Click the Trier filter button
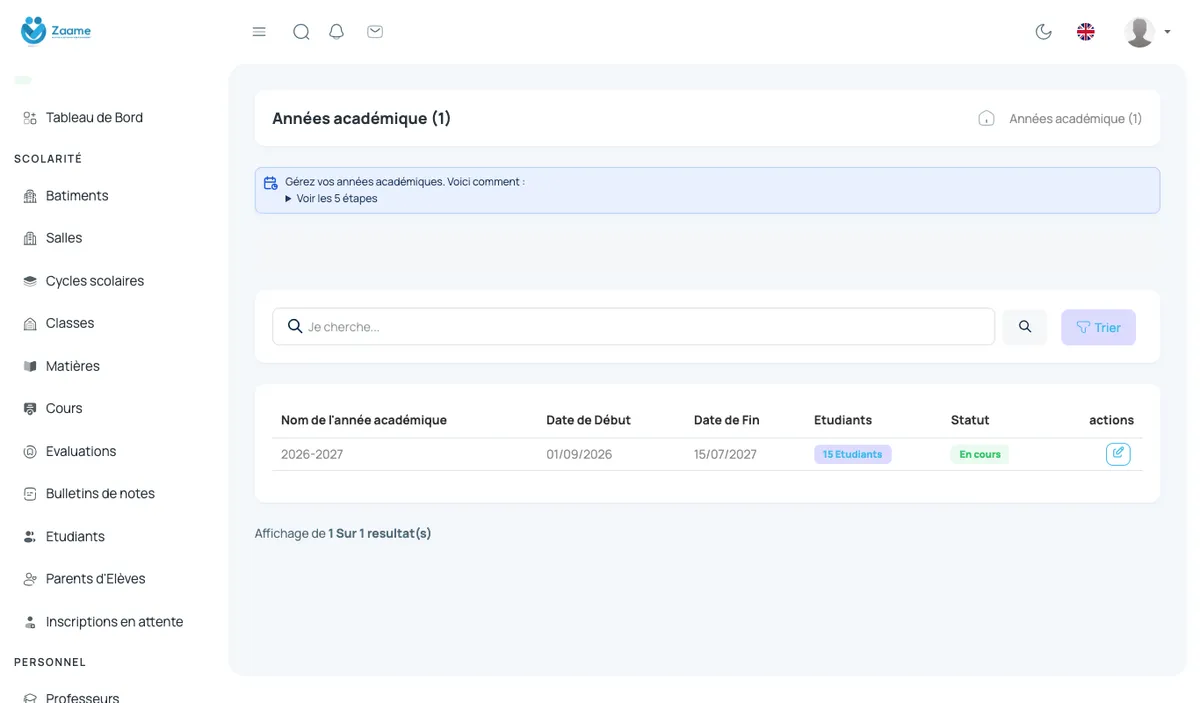The height and width of the screenshot is (703, 1200). pyautogui.click(x=1098, y=327)
